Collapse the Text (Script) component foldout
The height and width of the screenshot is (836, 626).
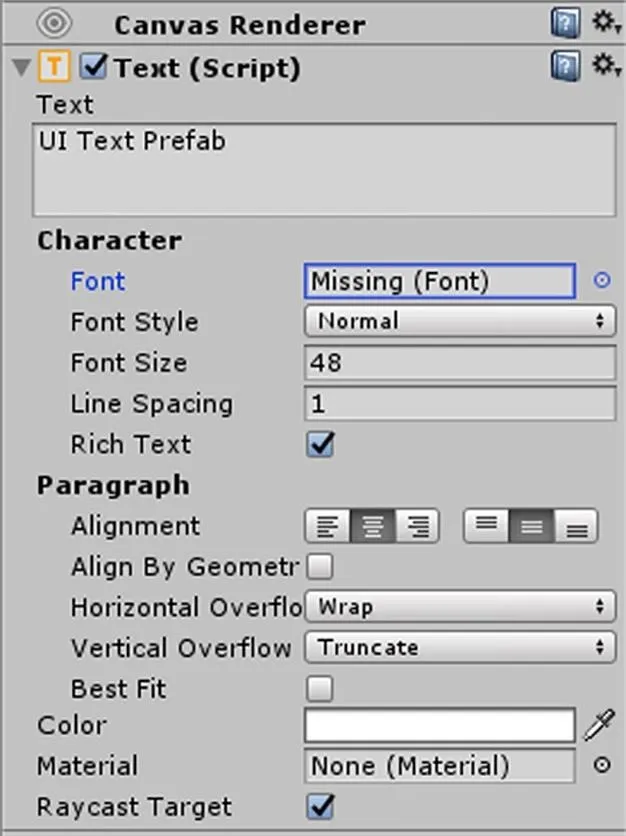point(21,68)
